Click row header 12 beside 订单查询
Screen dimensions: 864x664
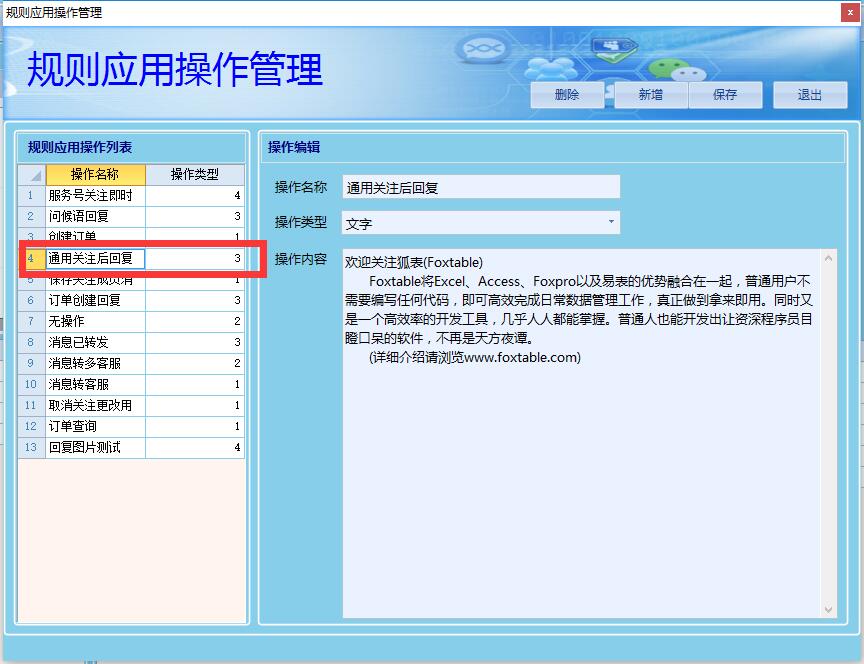[32, 427]
